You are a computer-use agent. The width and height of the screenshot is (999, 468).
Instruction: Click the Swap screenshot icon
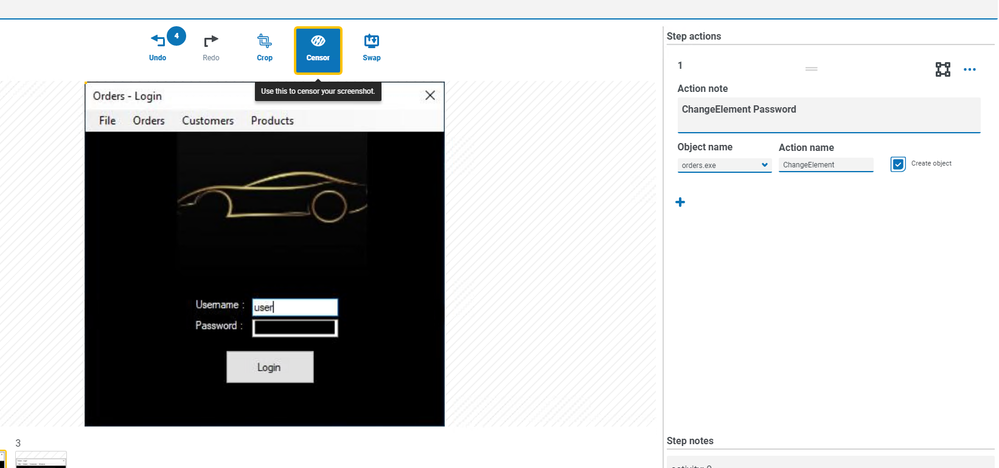click(371, 42)
